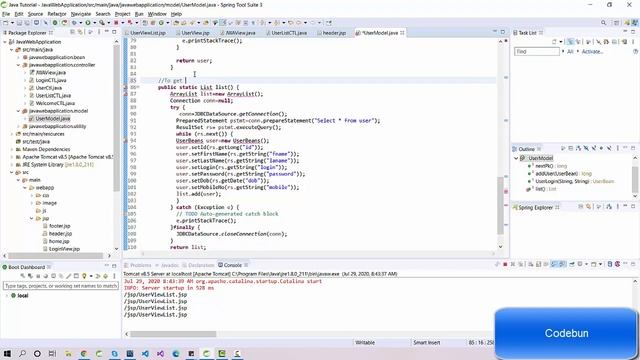
Task: Open the File menu
Action: click(6, 14)
